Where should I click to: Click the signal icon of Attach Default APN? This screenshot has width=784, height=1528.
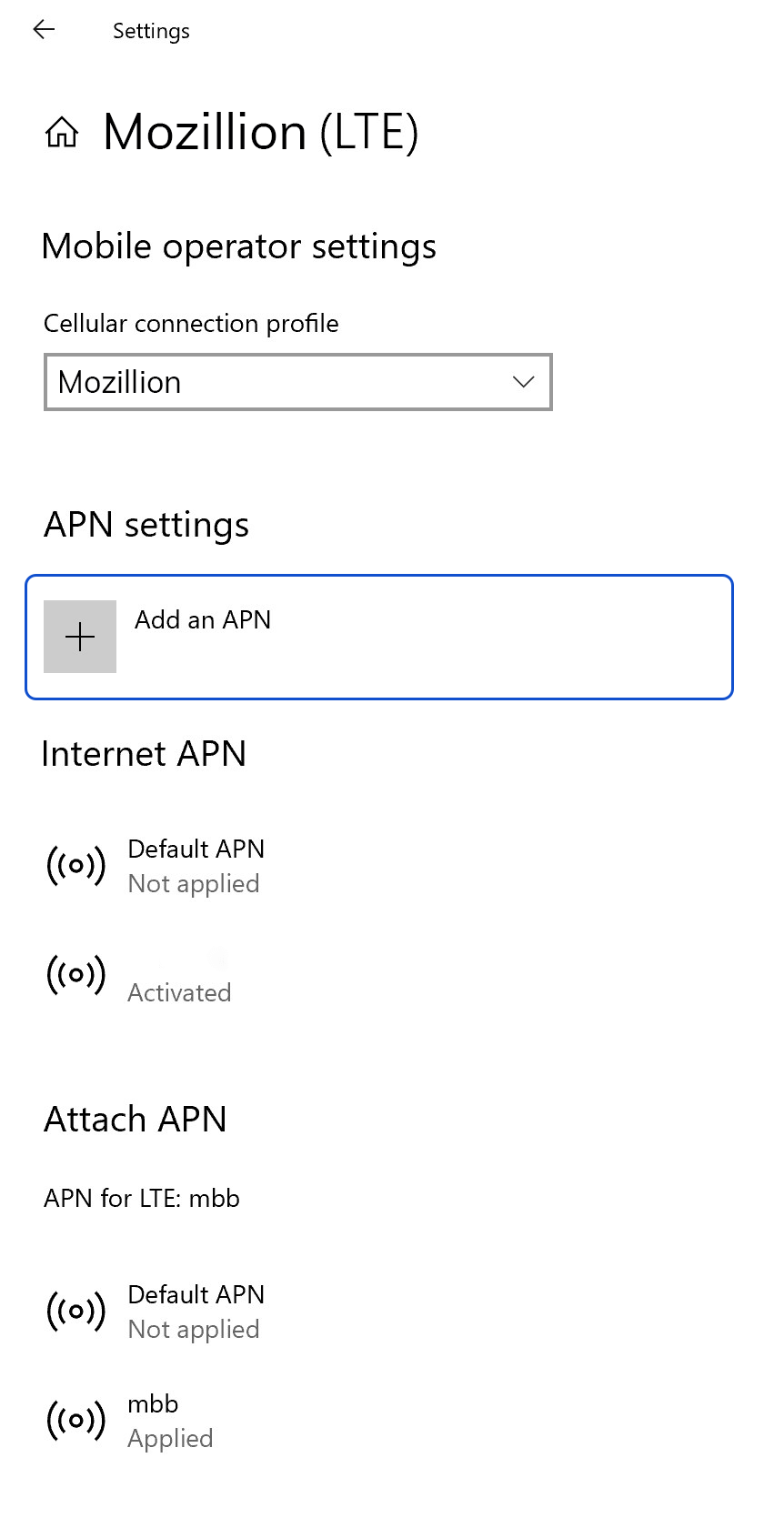(76, 1311)
